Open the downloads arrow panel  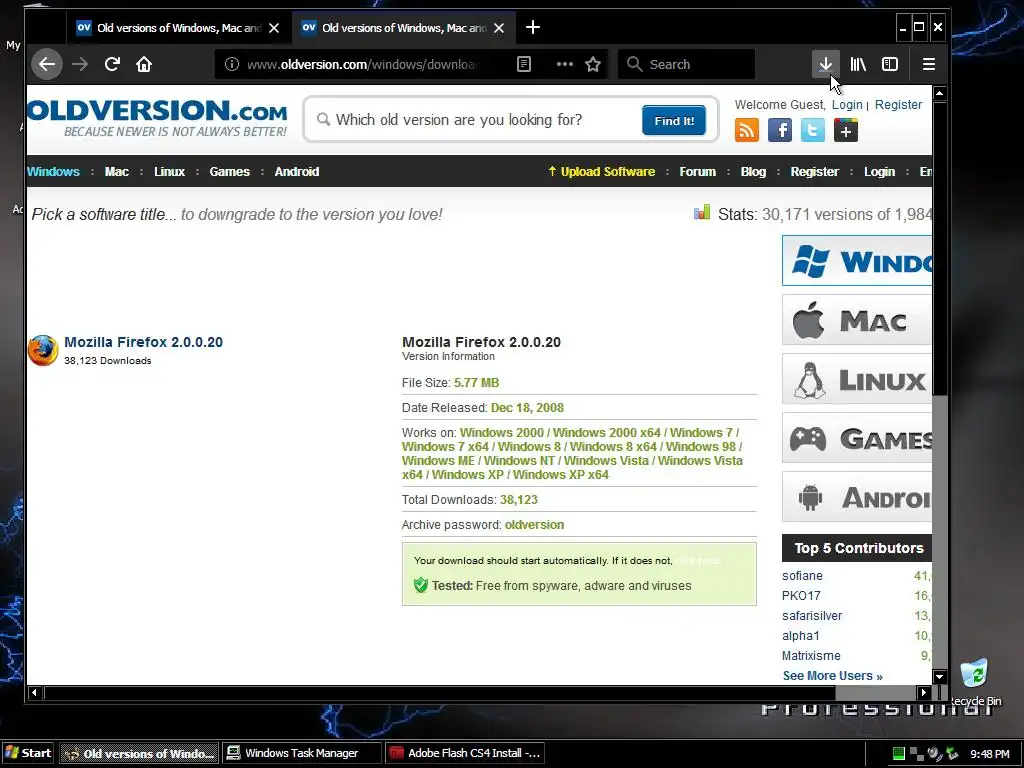coord(825,64)
